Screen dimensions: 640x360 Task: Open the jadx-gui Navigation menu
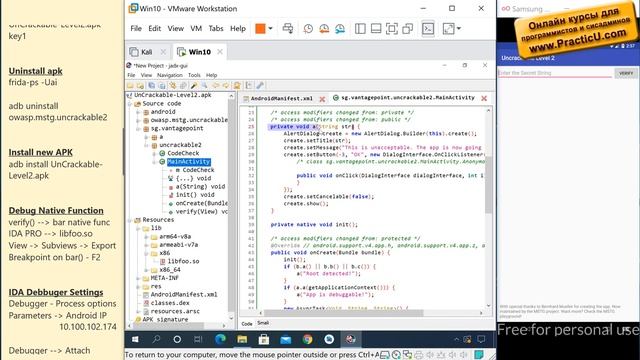coord(170,75)
